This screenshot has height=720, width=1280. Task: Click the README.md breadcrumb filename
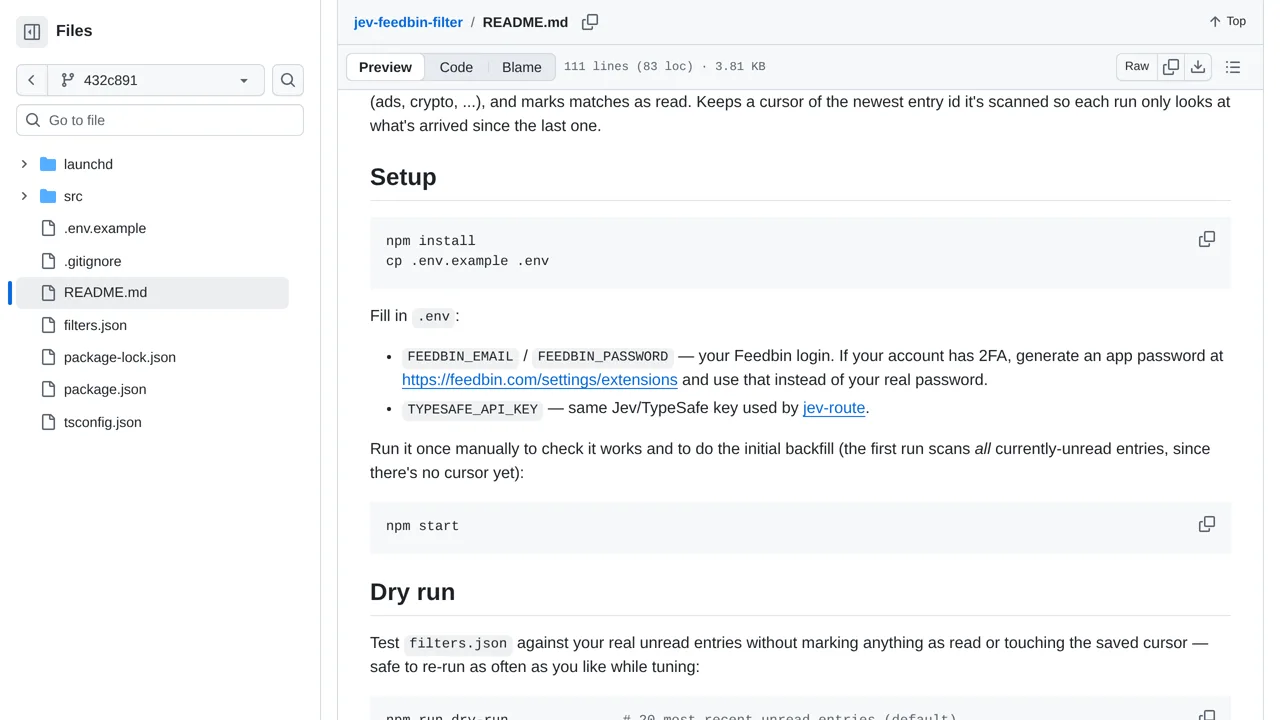[525, 22]
